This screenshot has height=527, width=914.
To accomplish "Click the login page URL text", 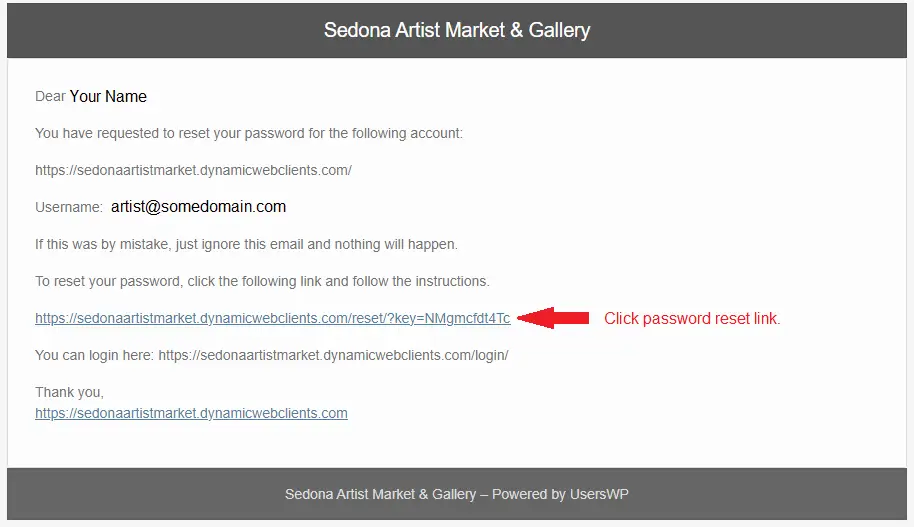I will (x=333, y=356).
